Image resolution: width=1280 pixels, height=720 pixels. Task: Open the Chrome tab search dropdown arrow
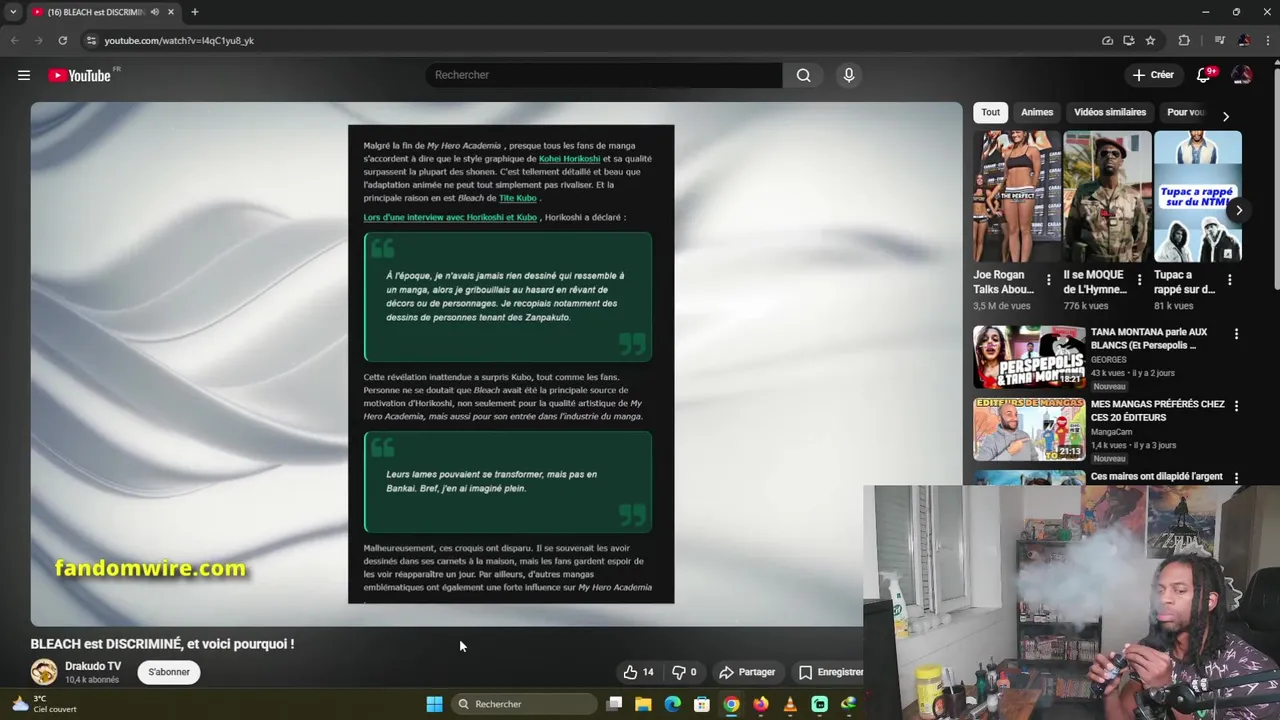[x=13, y=12]
